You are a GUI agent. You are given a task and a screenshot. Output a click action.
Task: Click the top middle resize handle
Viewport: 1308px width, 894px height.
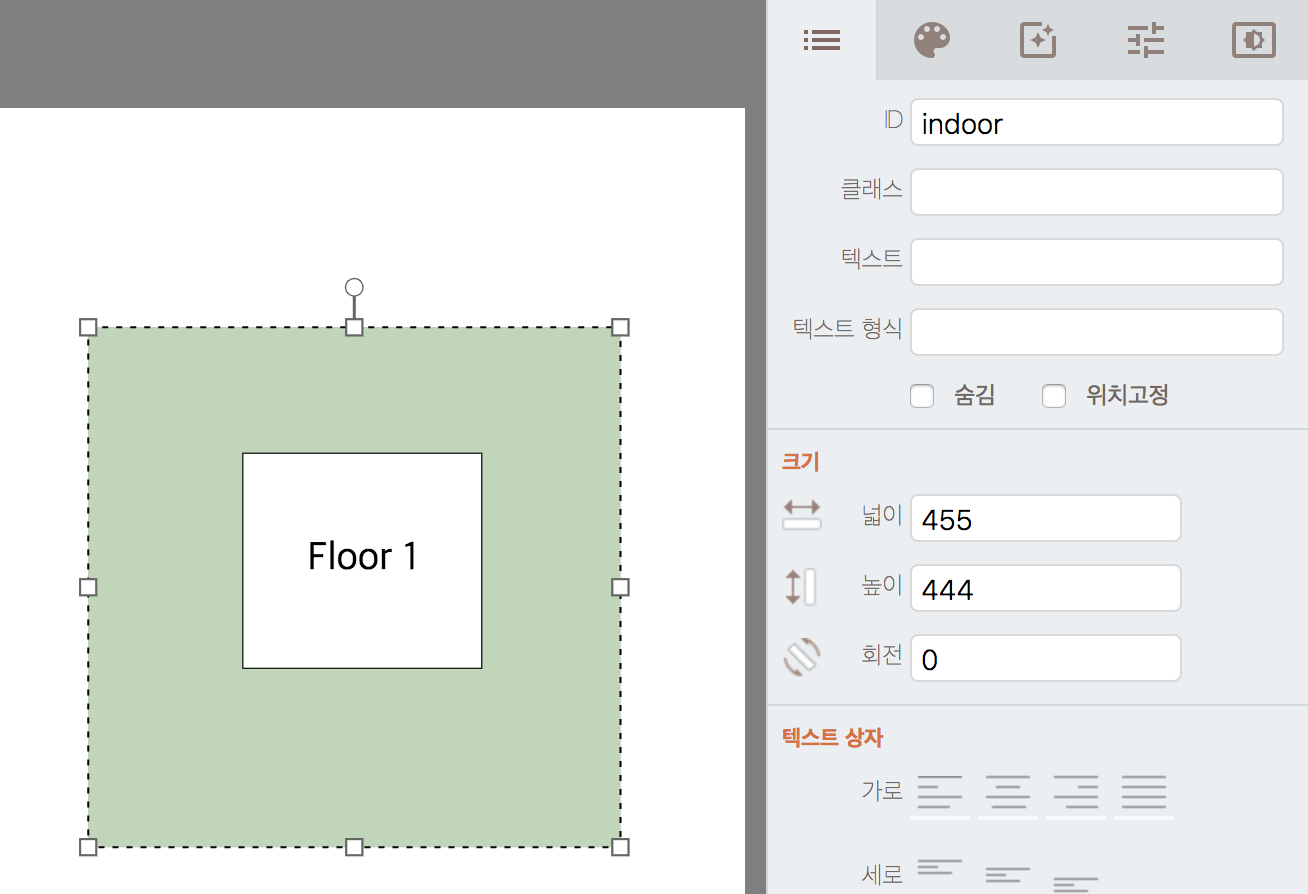354,327
